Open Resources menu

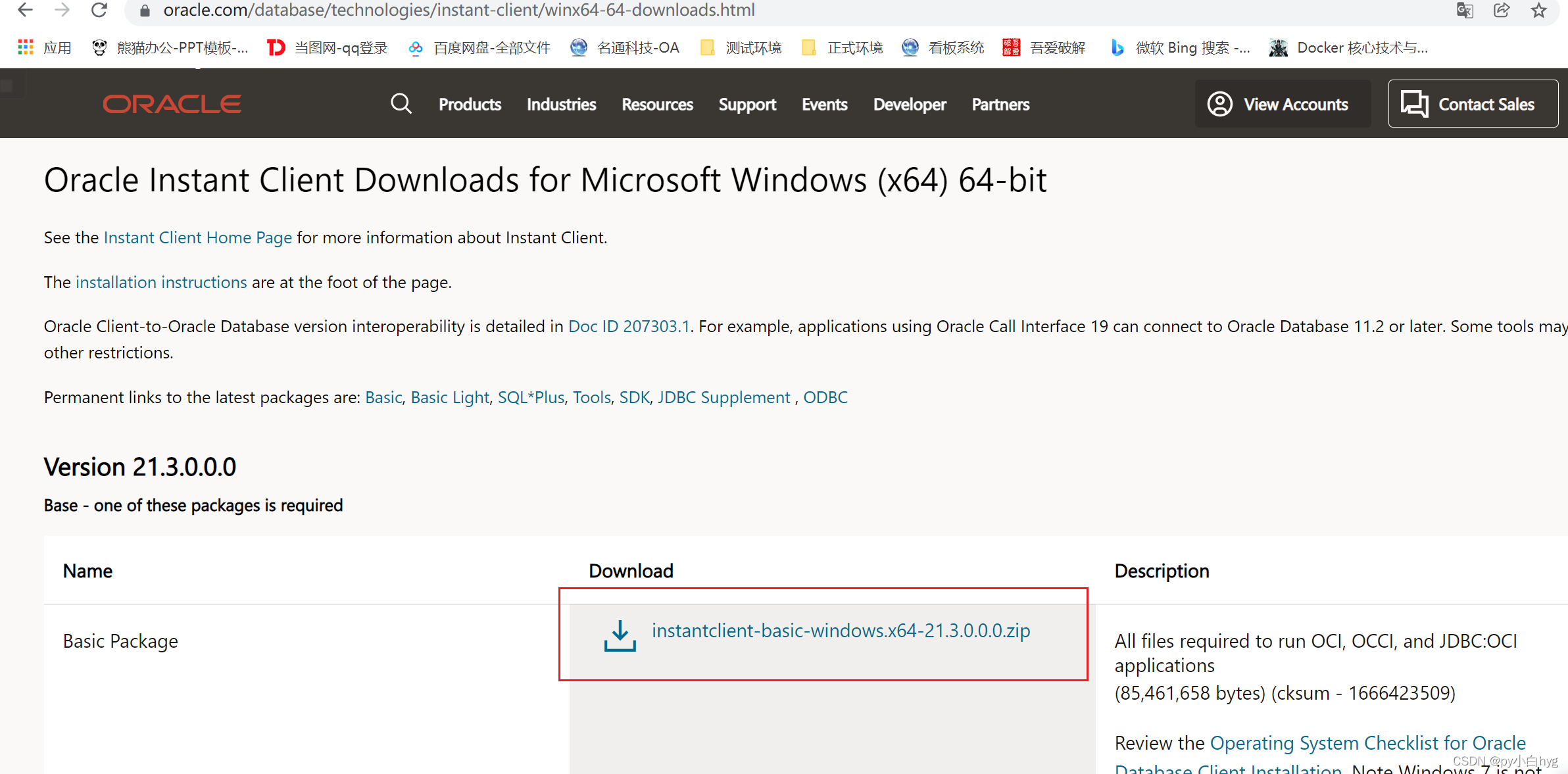pos(657,104)
